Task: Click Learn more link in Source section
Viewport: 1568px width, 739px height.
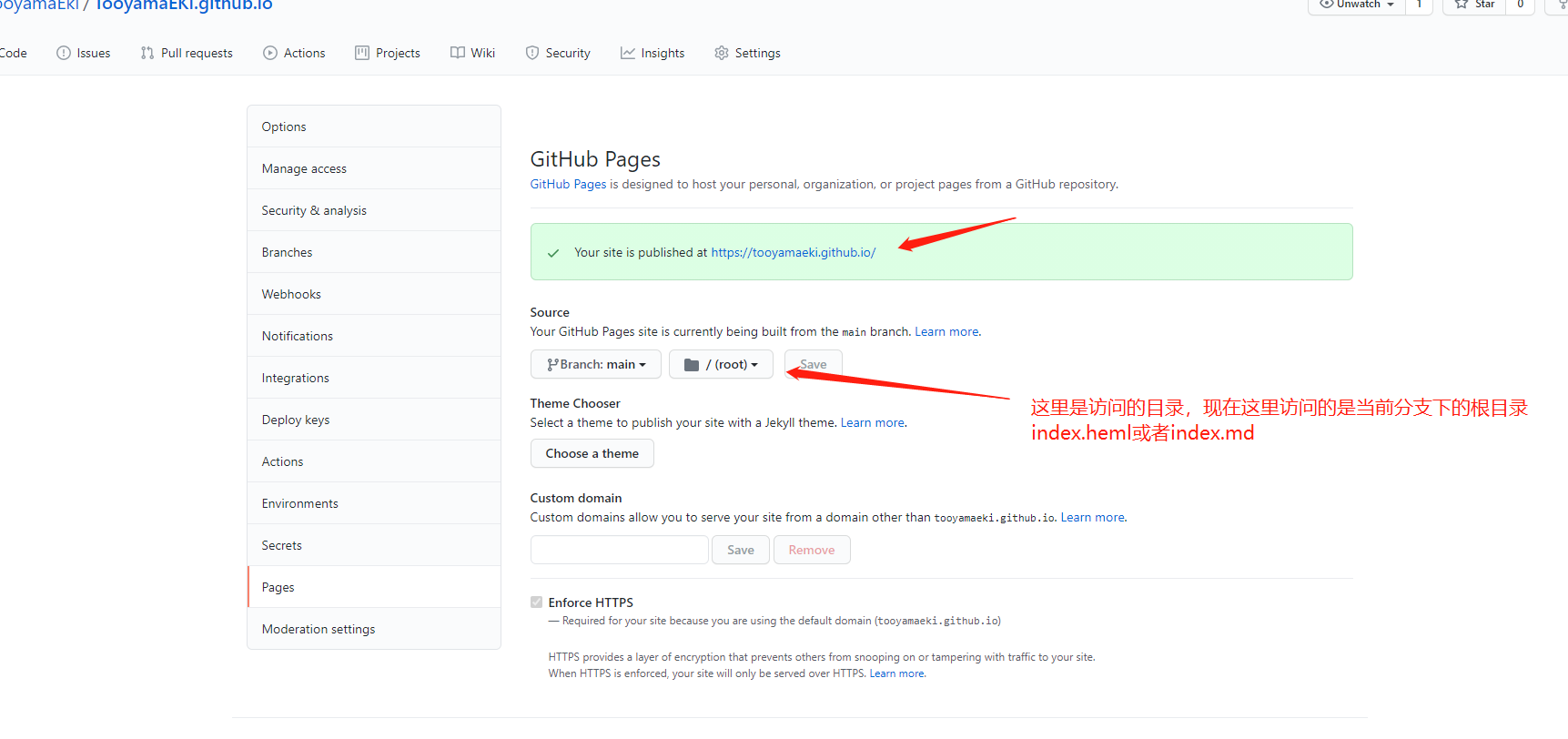Action: (946, 331)
